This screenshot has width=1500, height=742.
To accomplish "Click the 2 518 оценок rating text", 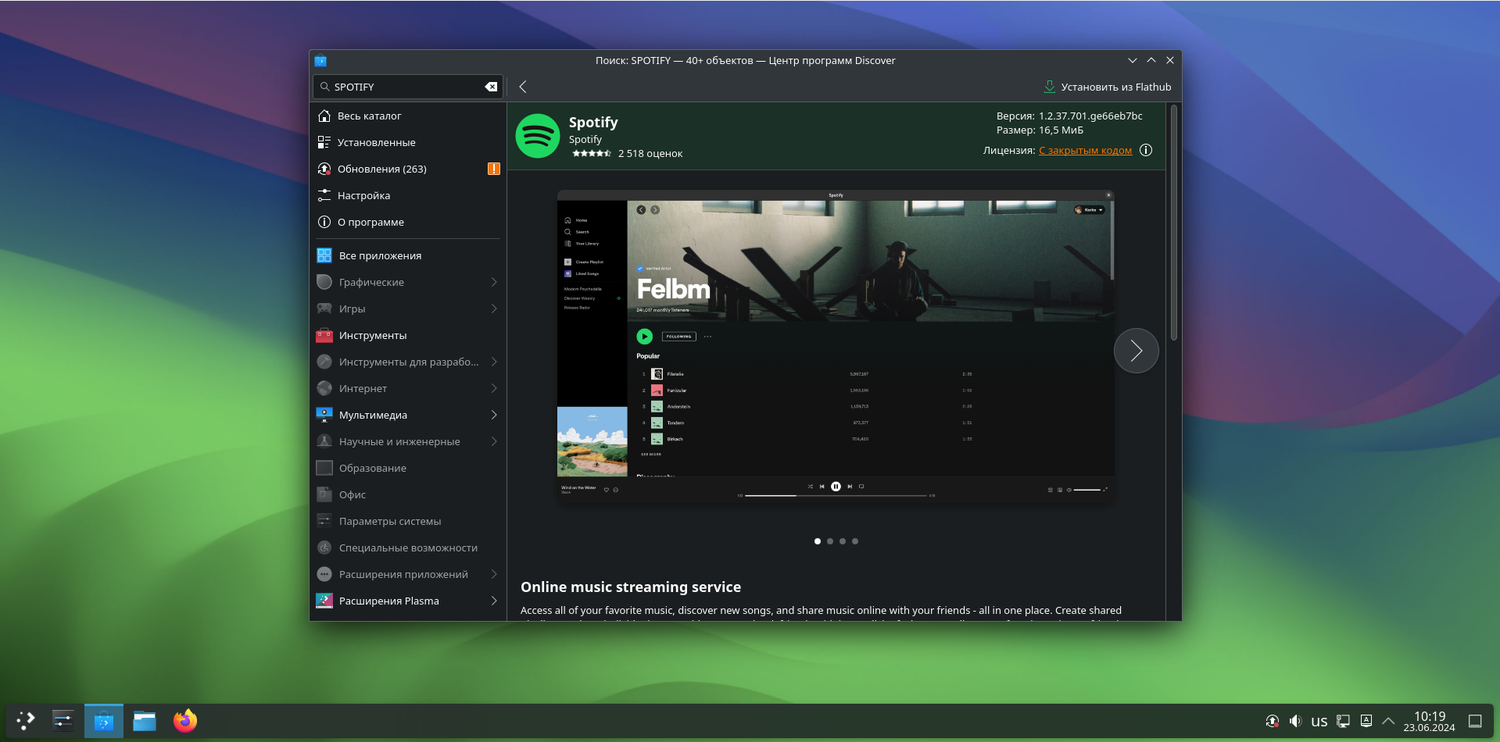I will click(x=650, y=154).
